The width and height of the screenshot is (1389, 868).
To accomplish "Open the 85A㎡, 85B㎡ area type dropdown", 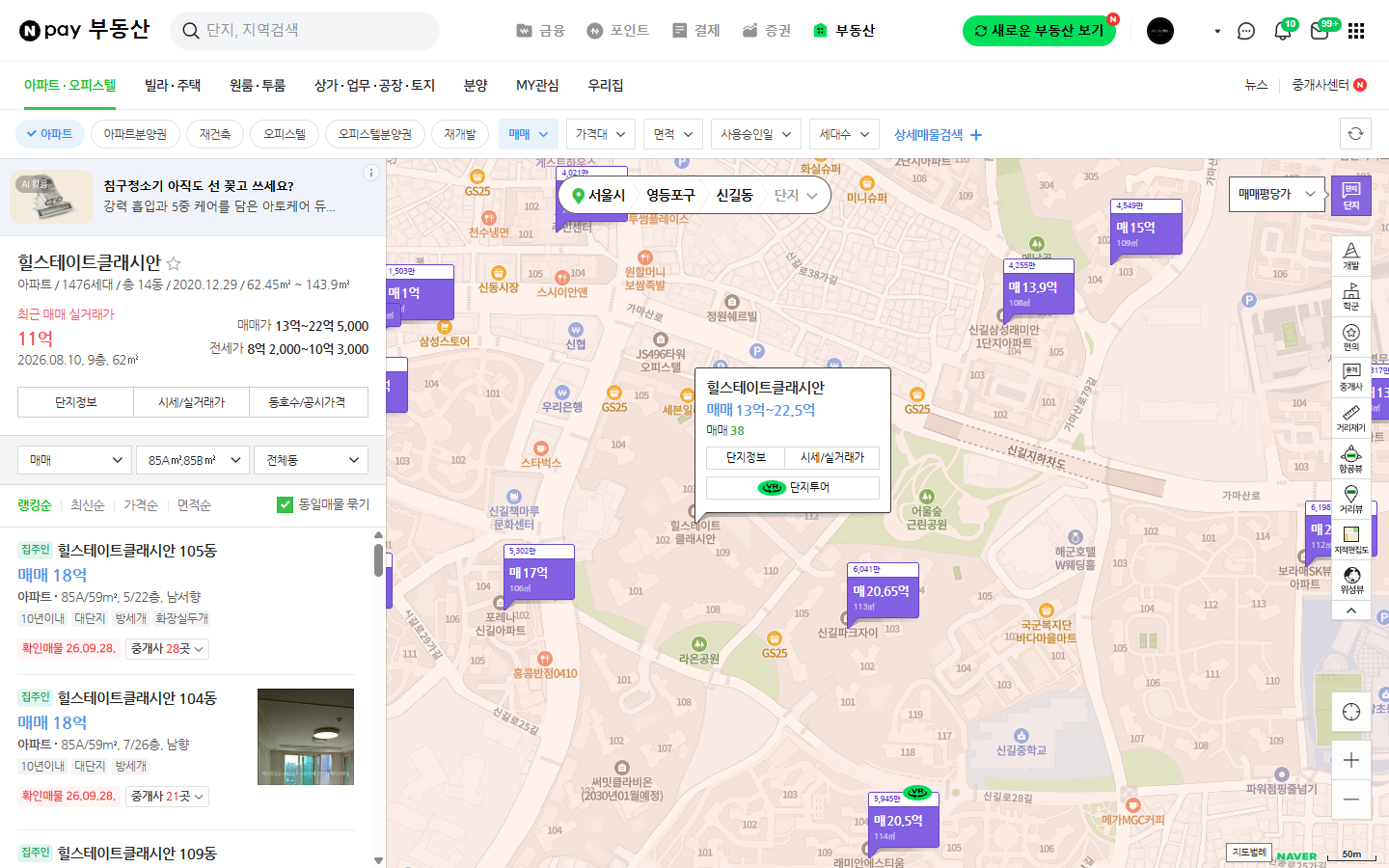I will (193, 460).
